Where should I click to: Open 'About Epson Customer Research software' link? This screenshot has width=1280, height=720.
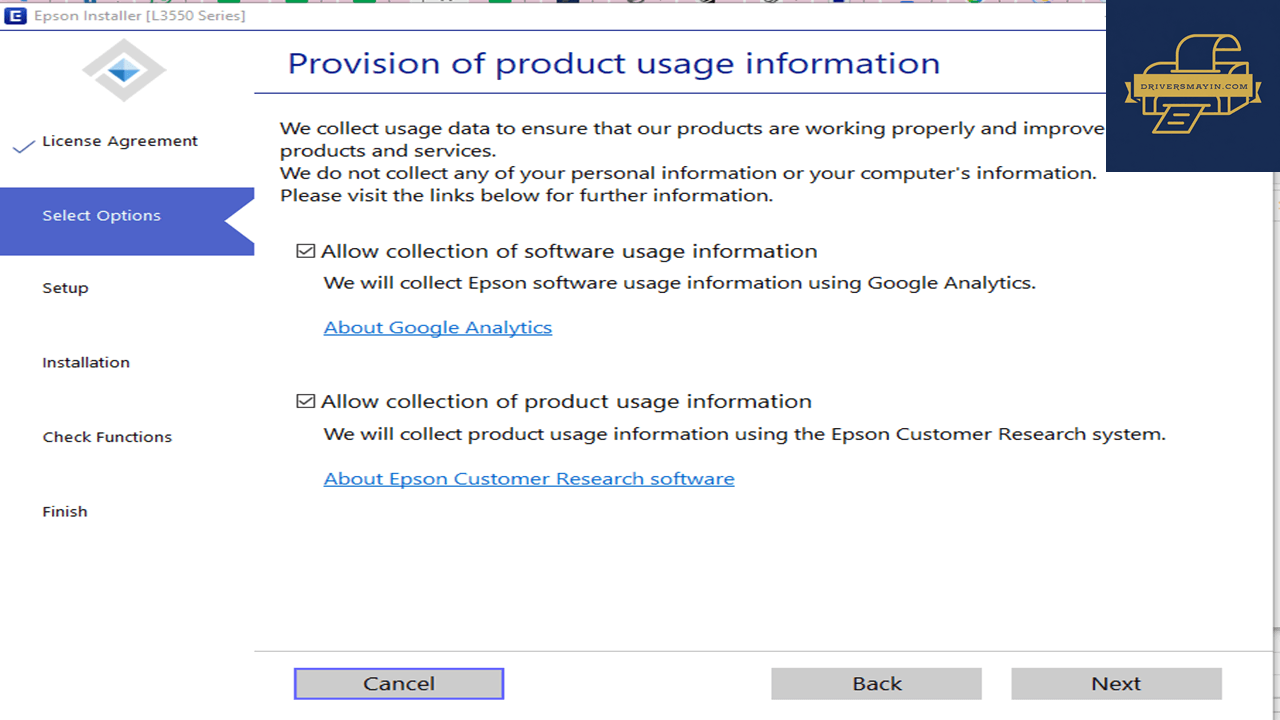pos(529,479)
